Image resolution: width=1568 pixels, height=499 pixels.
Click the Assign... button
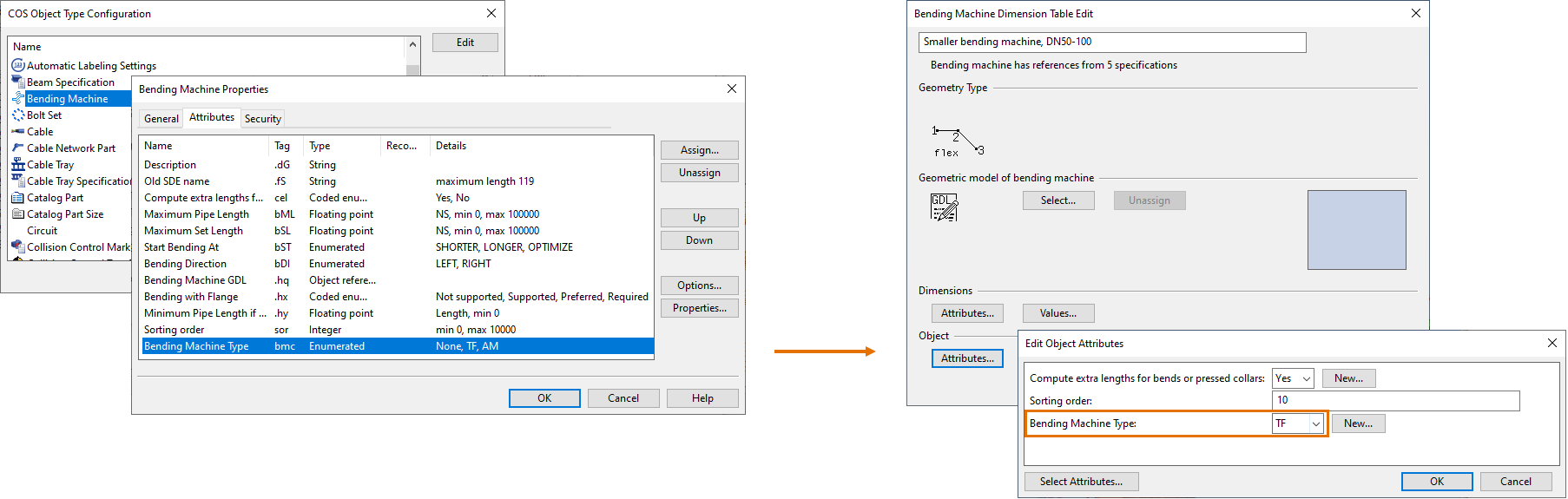[x=699, y=150]
